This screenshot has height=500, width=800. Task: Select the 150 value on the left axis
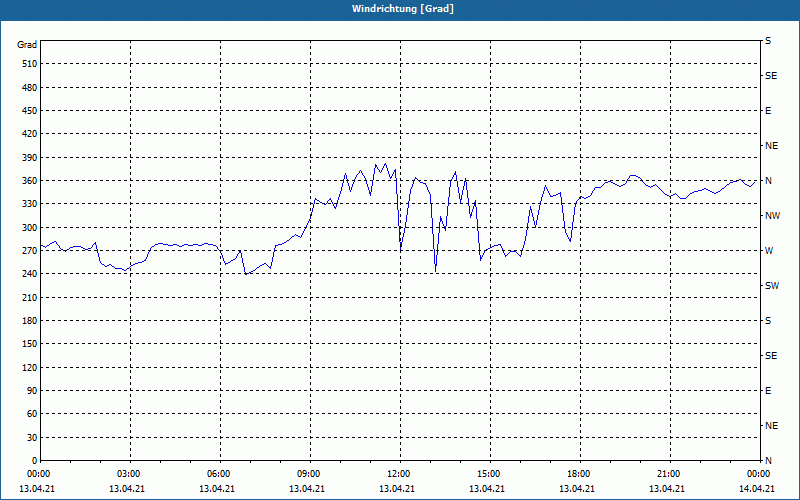pyautogui.click(x=30, y=344)
